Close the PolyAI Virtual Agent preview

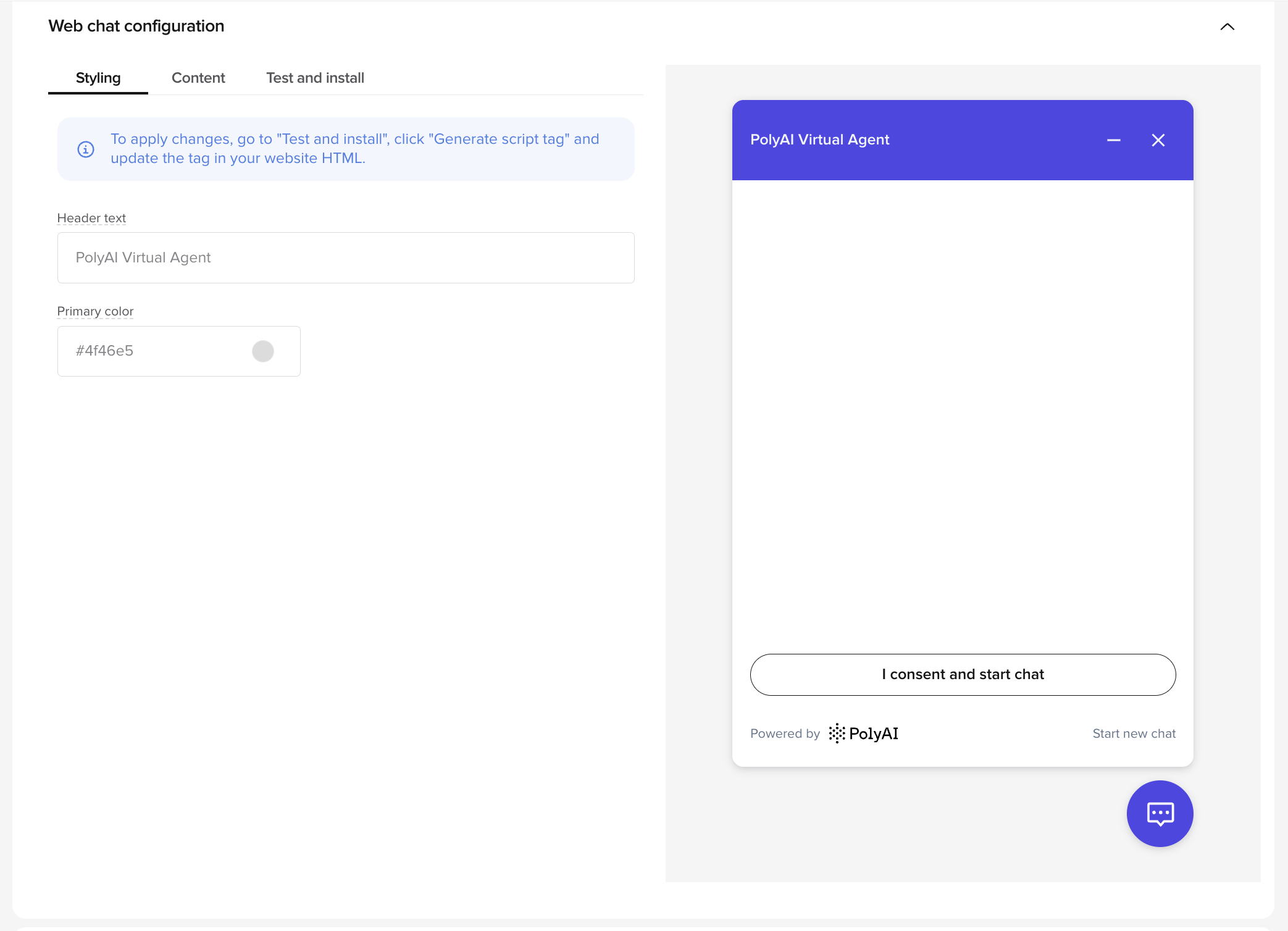[1158, 140]
